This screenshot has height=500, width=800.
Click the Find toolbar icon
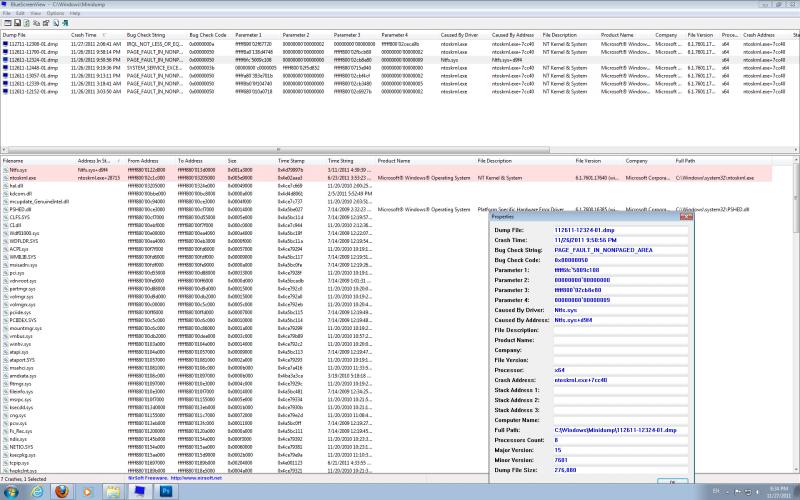tap(56, 23)
